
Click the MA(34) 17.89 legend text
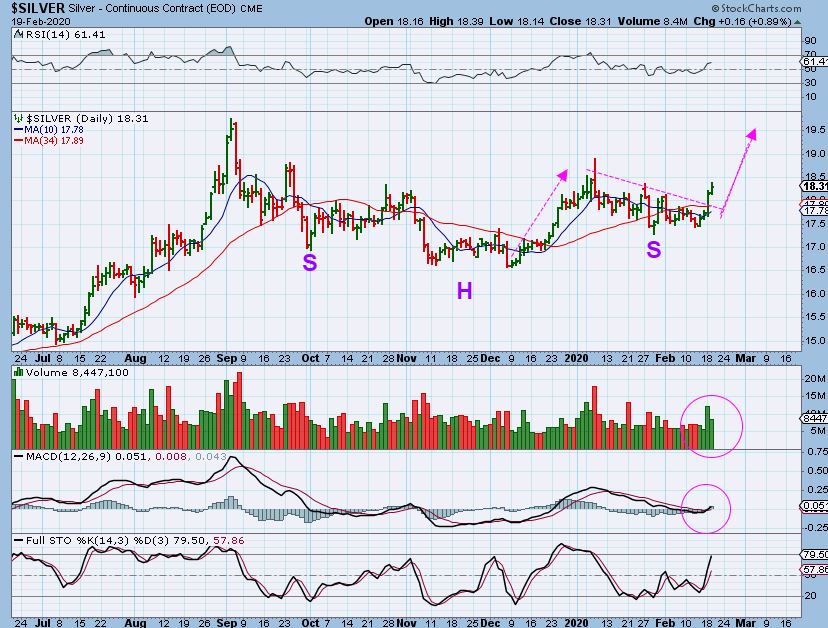pyautogui.click(x=54, y=141)
